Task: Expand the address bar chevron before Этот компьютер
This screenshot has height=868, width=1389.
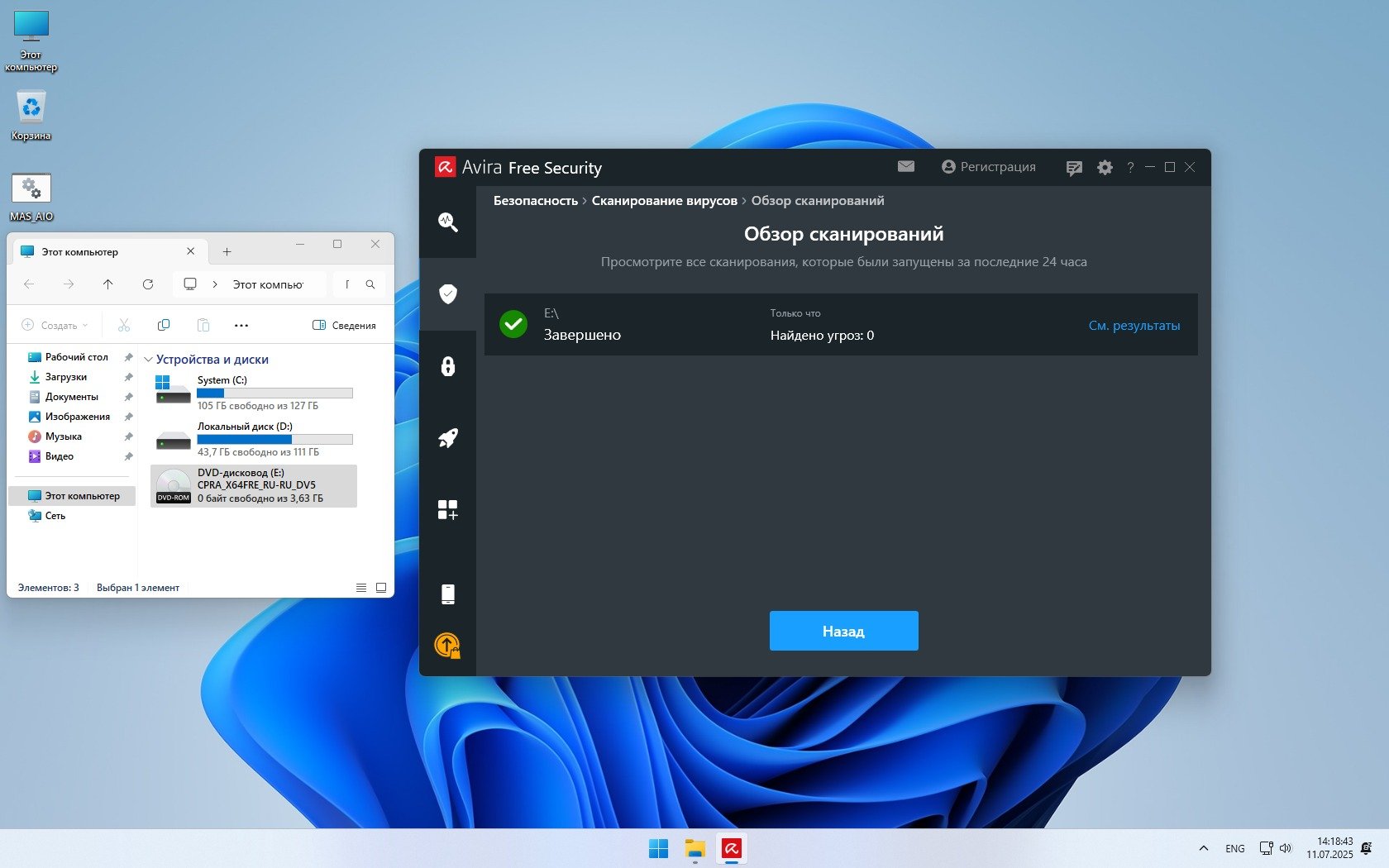Action: [x=215, y=284]
